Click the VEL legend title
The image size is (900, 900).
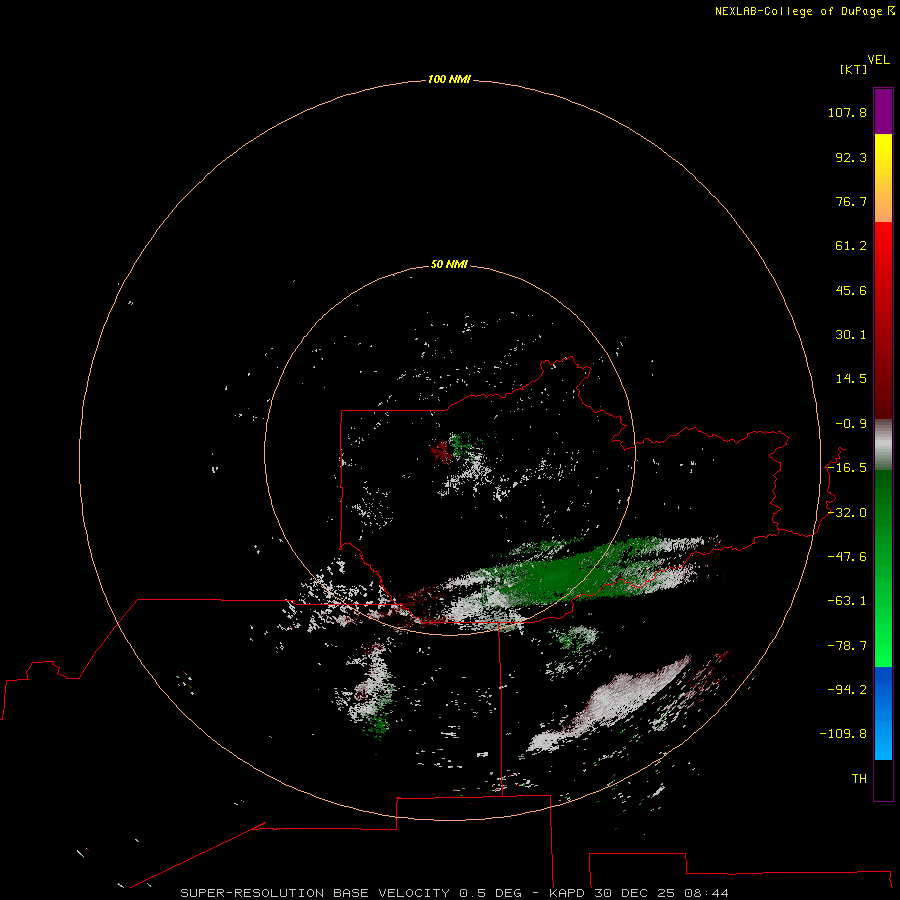879,60
